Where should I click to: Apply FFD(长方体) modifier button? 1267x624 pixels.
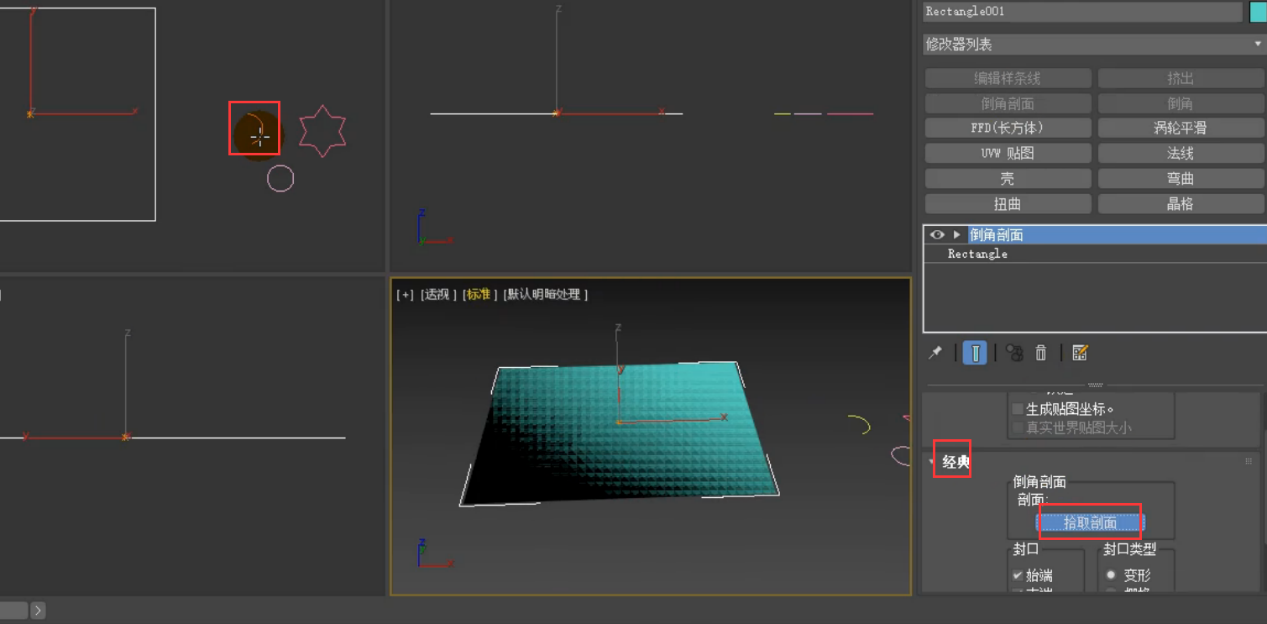pos(1007,128)
